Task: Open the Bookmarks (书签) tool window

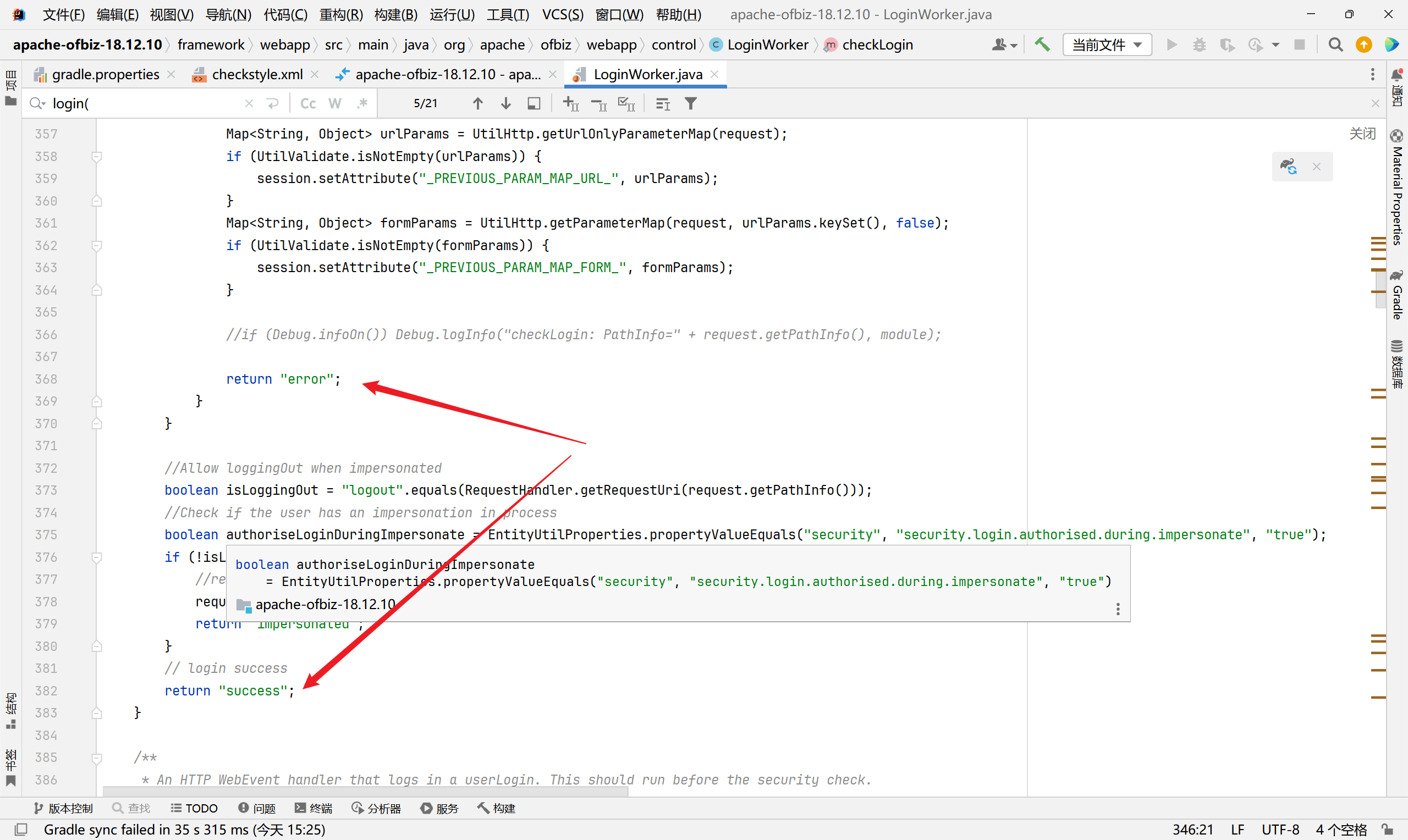Action: click(11, 768)
